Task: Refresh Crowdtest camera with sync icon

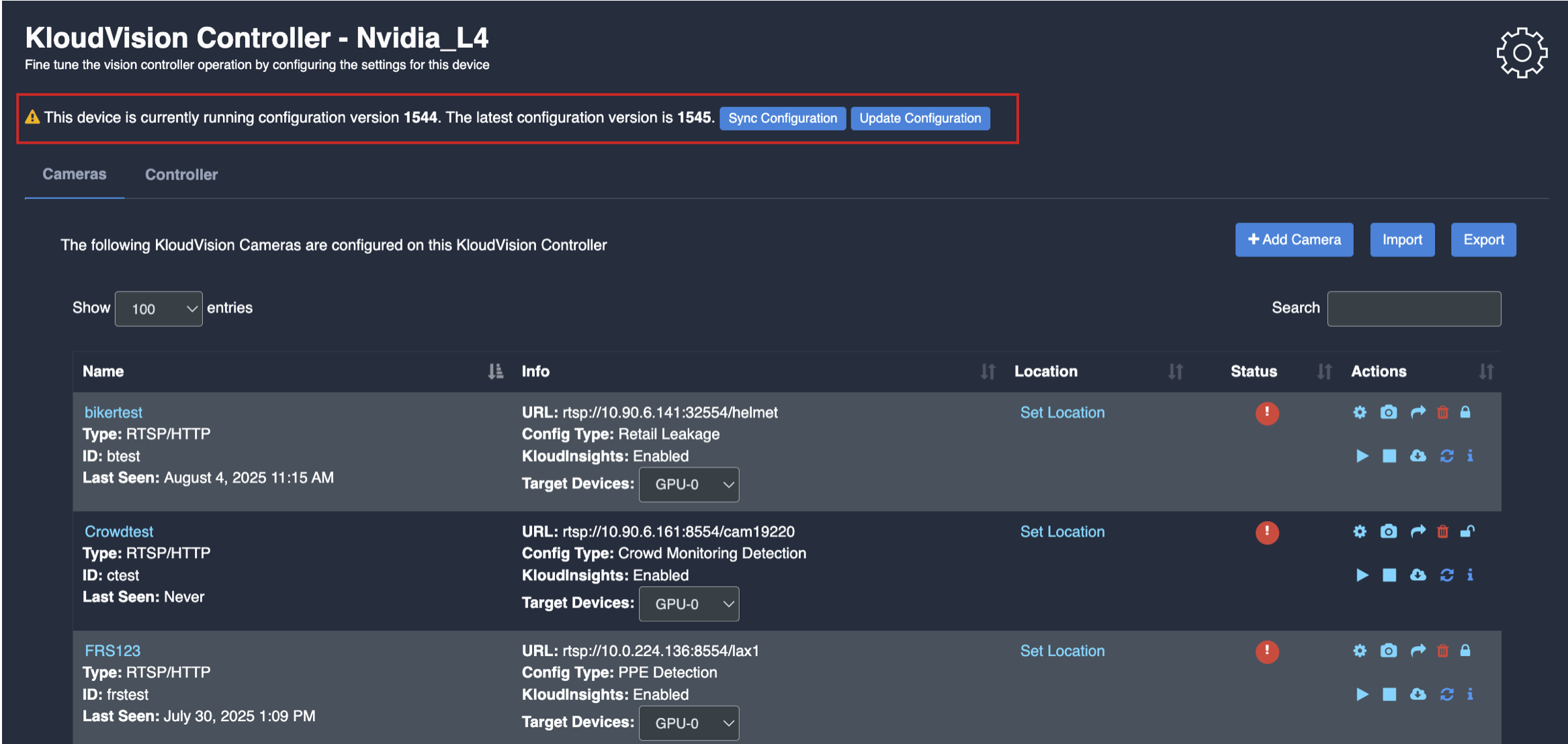Action: click(x=1447, y=575)
